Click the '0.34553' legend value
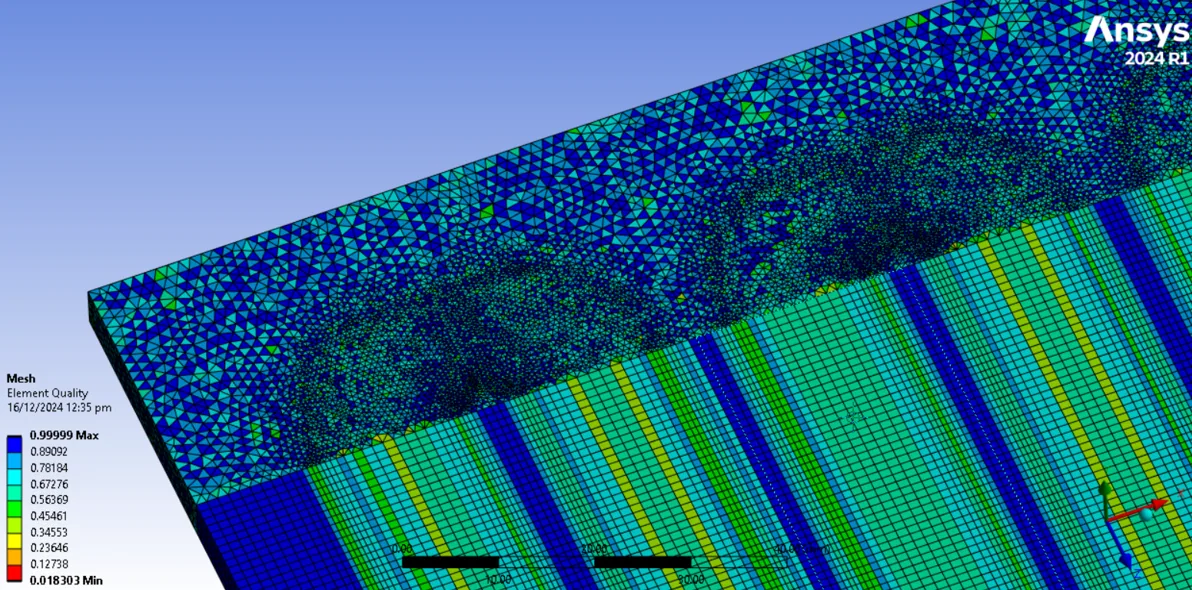This screenshot has width=1192, height=590. point(50,531)
